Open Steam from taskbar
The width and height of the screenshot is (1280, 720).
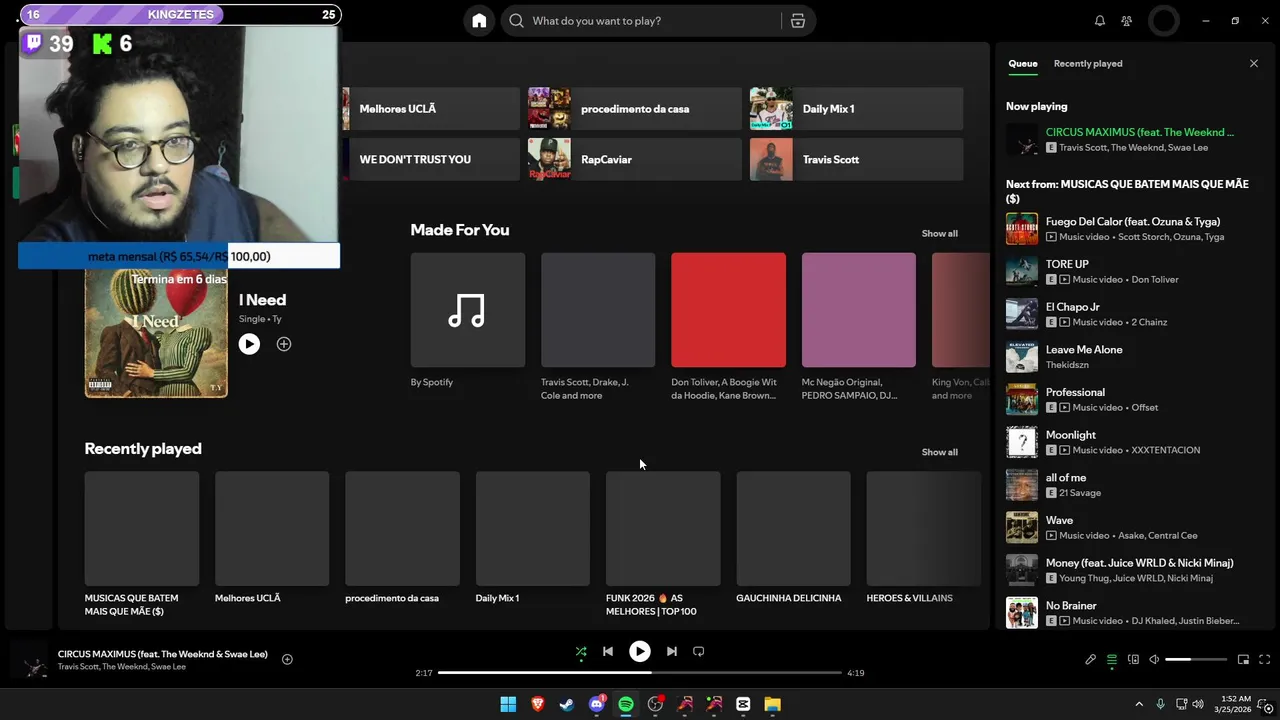click(567, 704)
